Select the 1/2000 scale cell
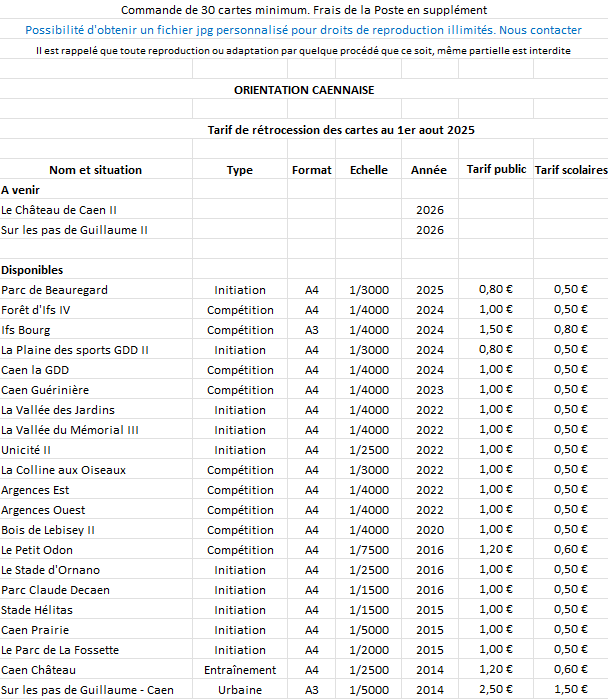Viewport: 608px width, 699px height. [369, 650]
